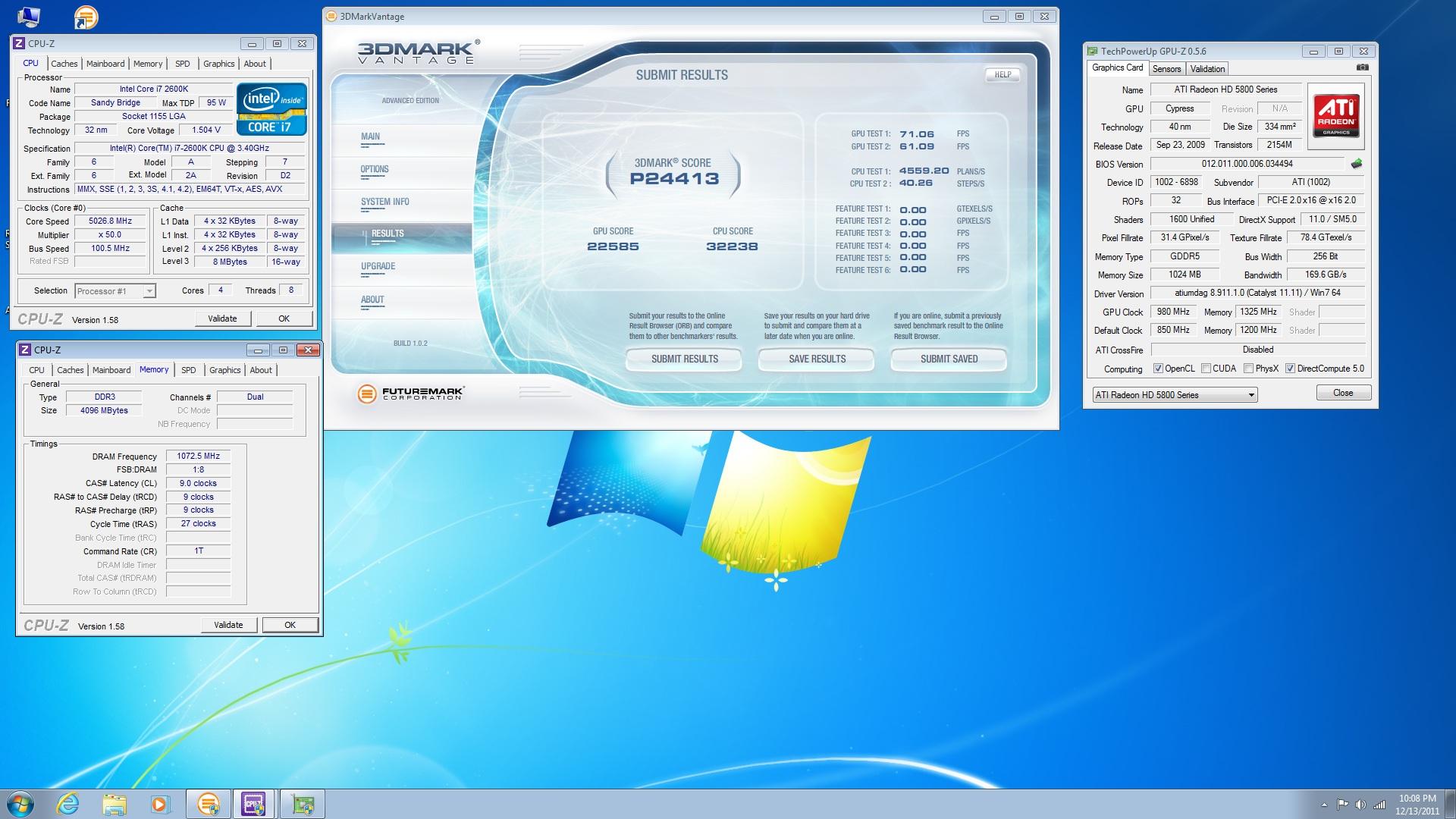The width and height of the screenshot is (1456, 819).
Task: Toggle the CUDA checkbox in GPU-Z
Action: click(x=1207, y=369)
